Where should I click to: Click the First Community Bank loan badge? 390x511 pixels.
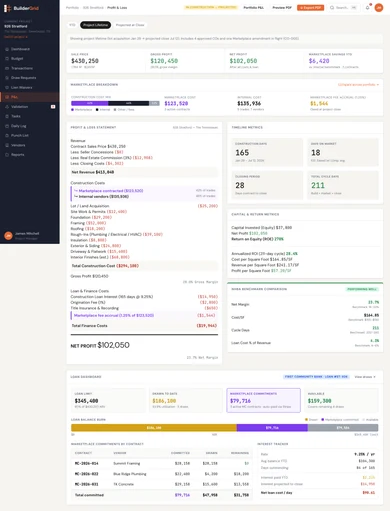pos(316,377)
